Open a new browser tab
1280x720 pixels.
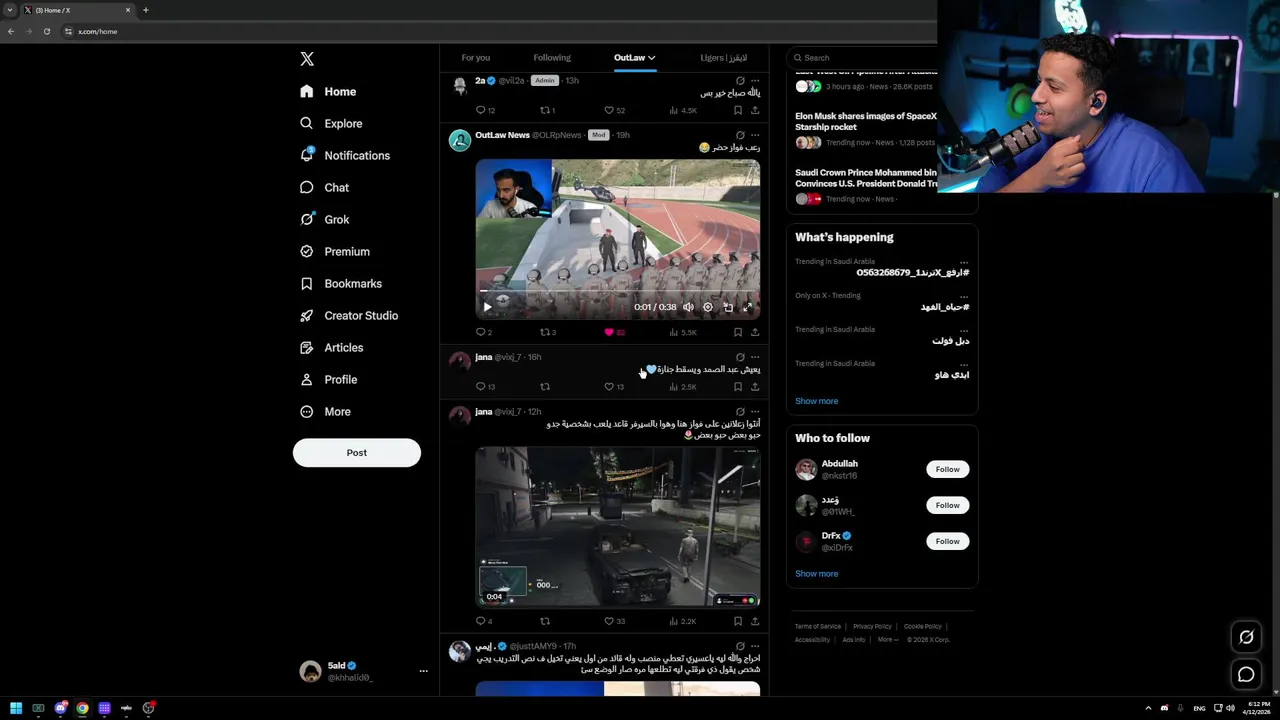145,10
